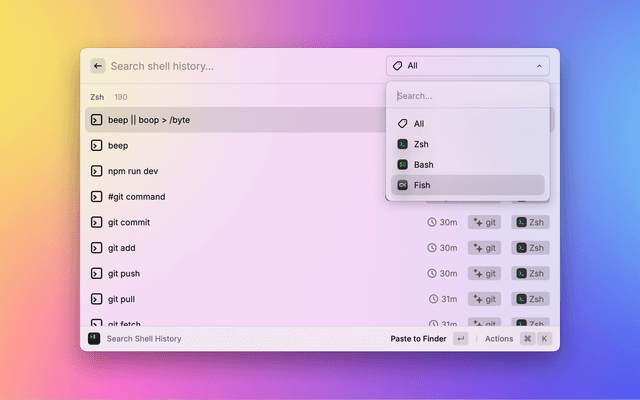Image resolution: width=640 pixels, height=400 pixels.
Task: Click the Search shell history field
Action: tap(240, 66)
